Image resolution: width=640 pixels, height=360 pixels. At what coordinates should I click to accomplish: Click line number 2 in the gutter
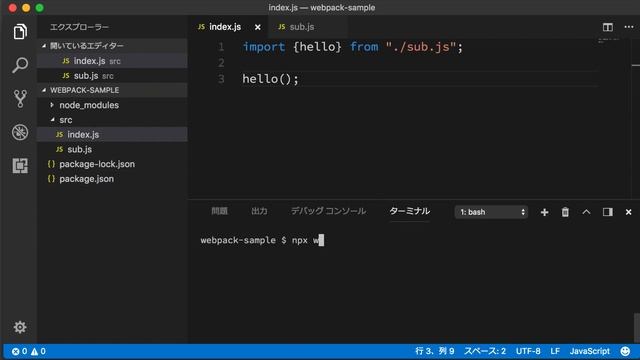(221, 63)
